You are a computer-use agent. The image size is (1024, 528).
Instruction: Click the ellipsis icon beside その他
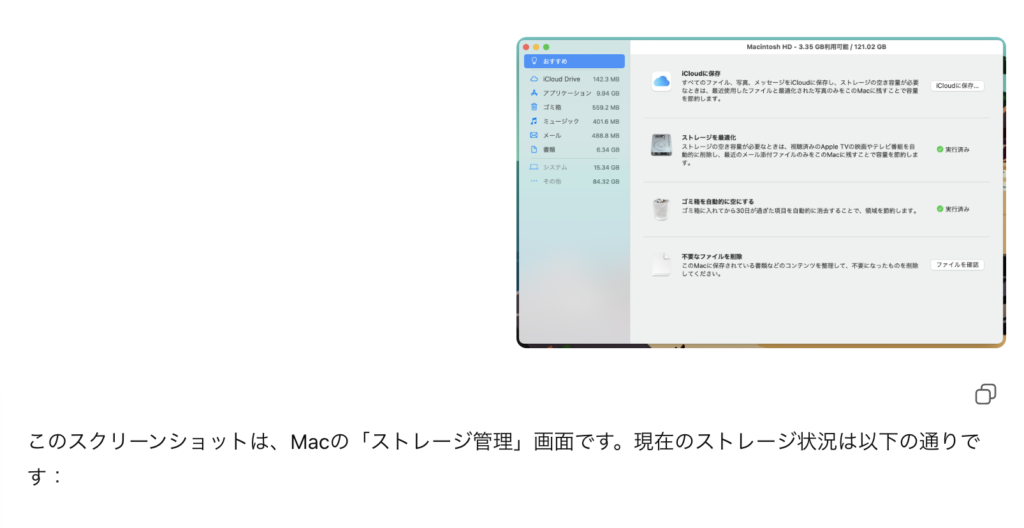[534, 181]
